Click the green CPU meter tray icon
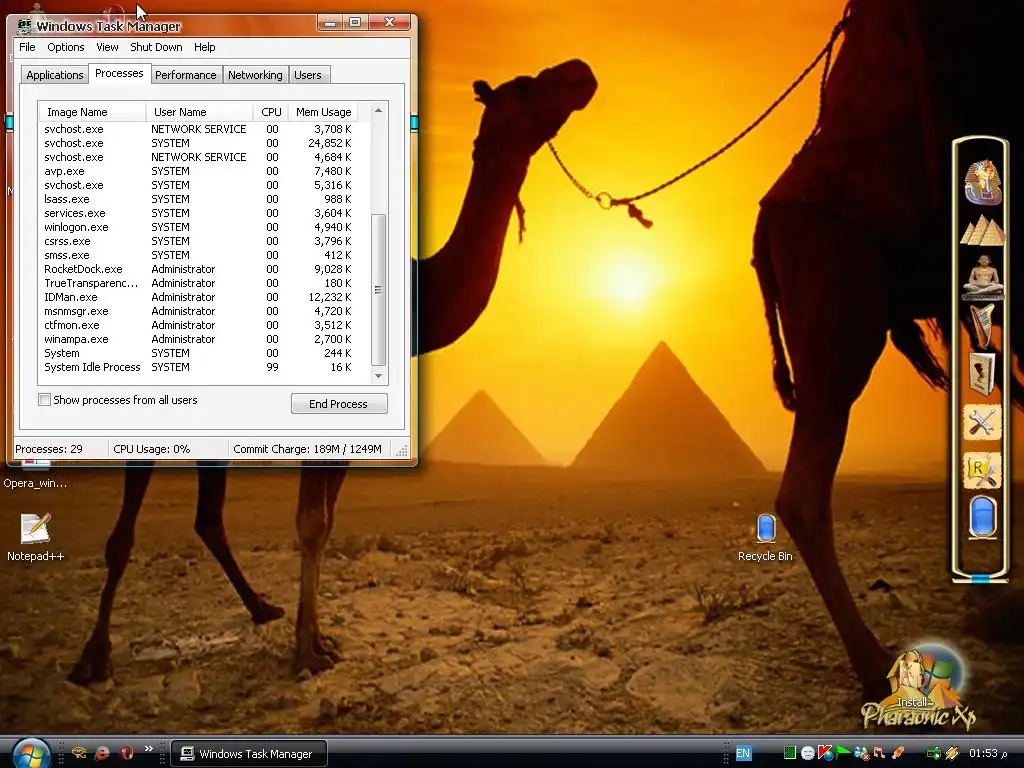Screen dimensions: 1024x768 [x=790, y=753]
